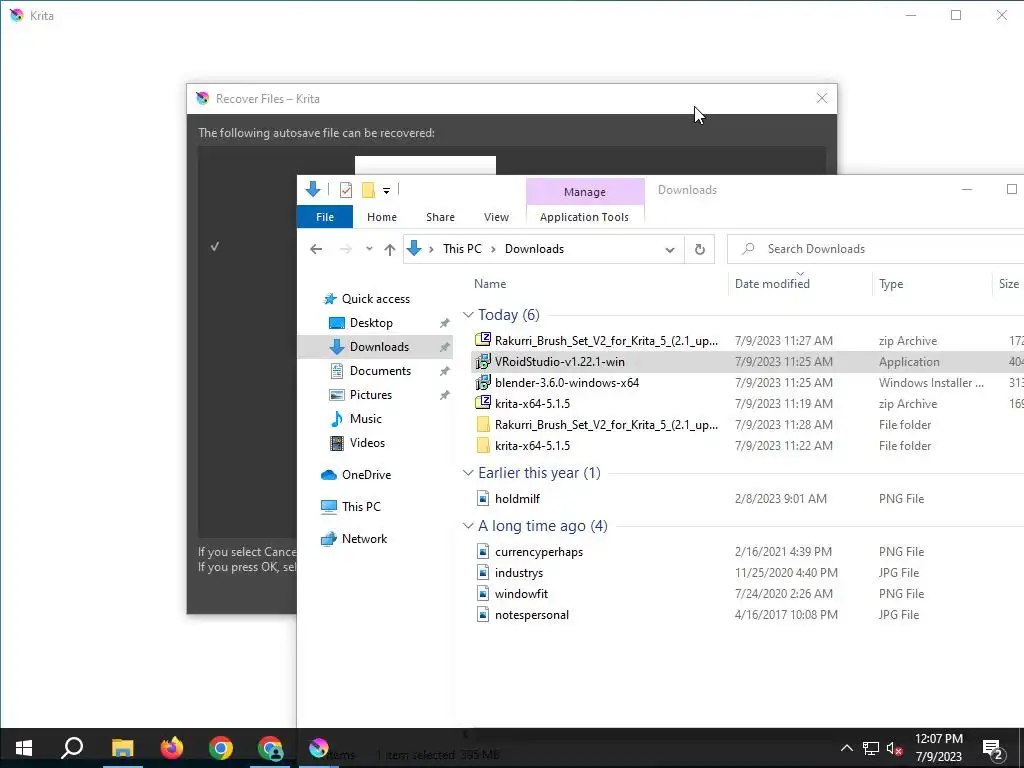
Task: Select autosave thumbnail in Krita recover dialog
Action: coord(425,165)
